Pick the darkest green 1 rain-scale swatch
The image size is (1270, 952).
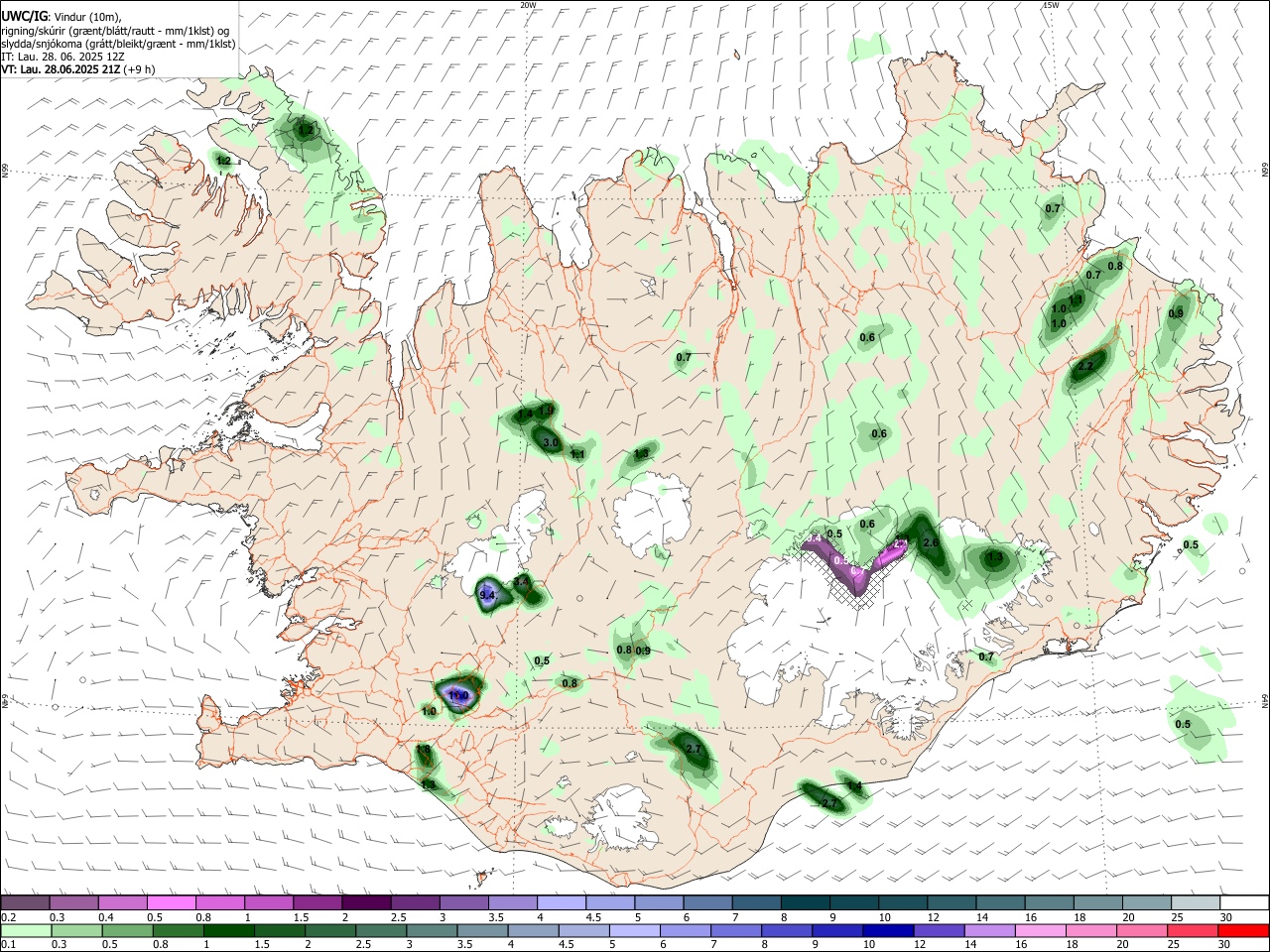click(x=228, y=930)
